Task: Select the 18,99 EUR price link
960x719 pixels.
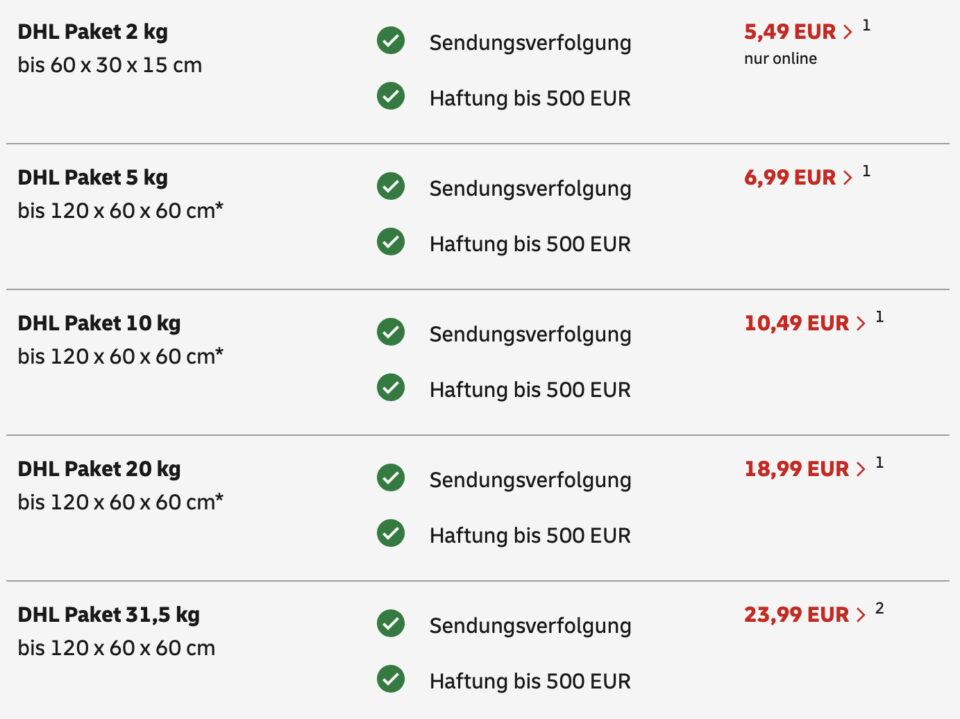Action: pyautogui.click(x=804, y=470)
